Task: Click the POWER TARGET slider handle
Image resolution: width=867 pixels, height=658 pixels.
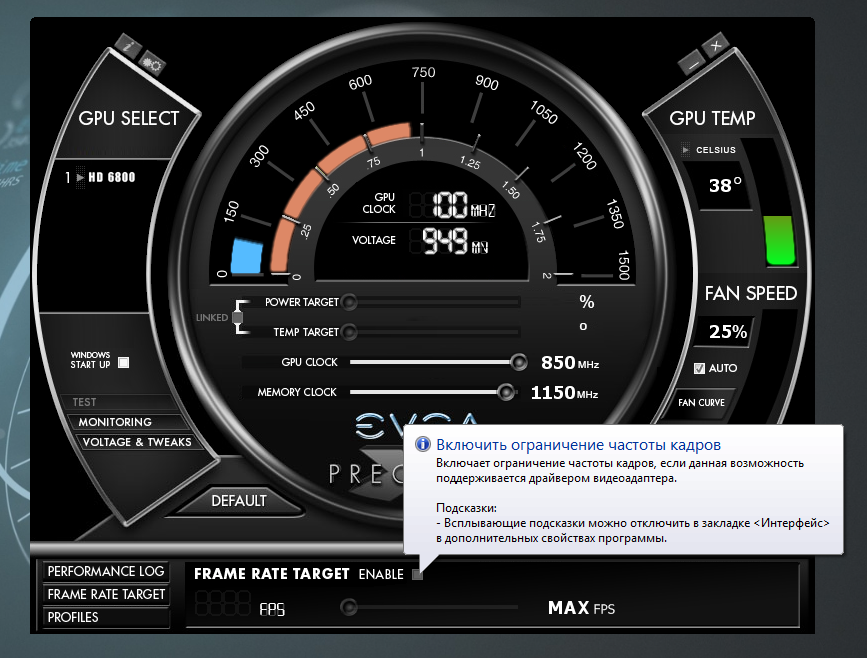Action: click(x=349, y=302)
